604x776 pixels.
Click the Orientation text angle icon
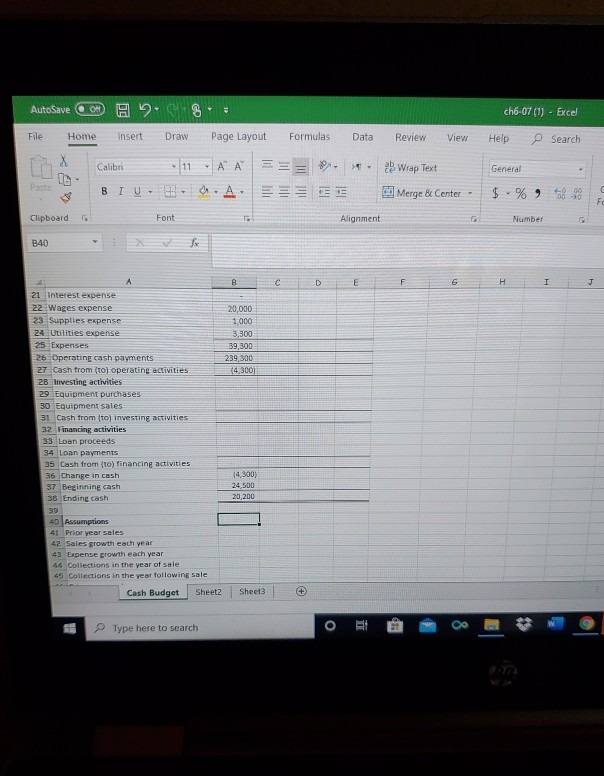point(325,167)
